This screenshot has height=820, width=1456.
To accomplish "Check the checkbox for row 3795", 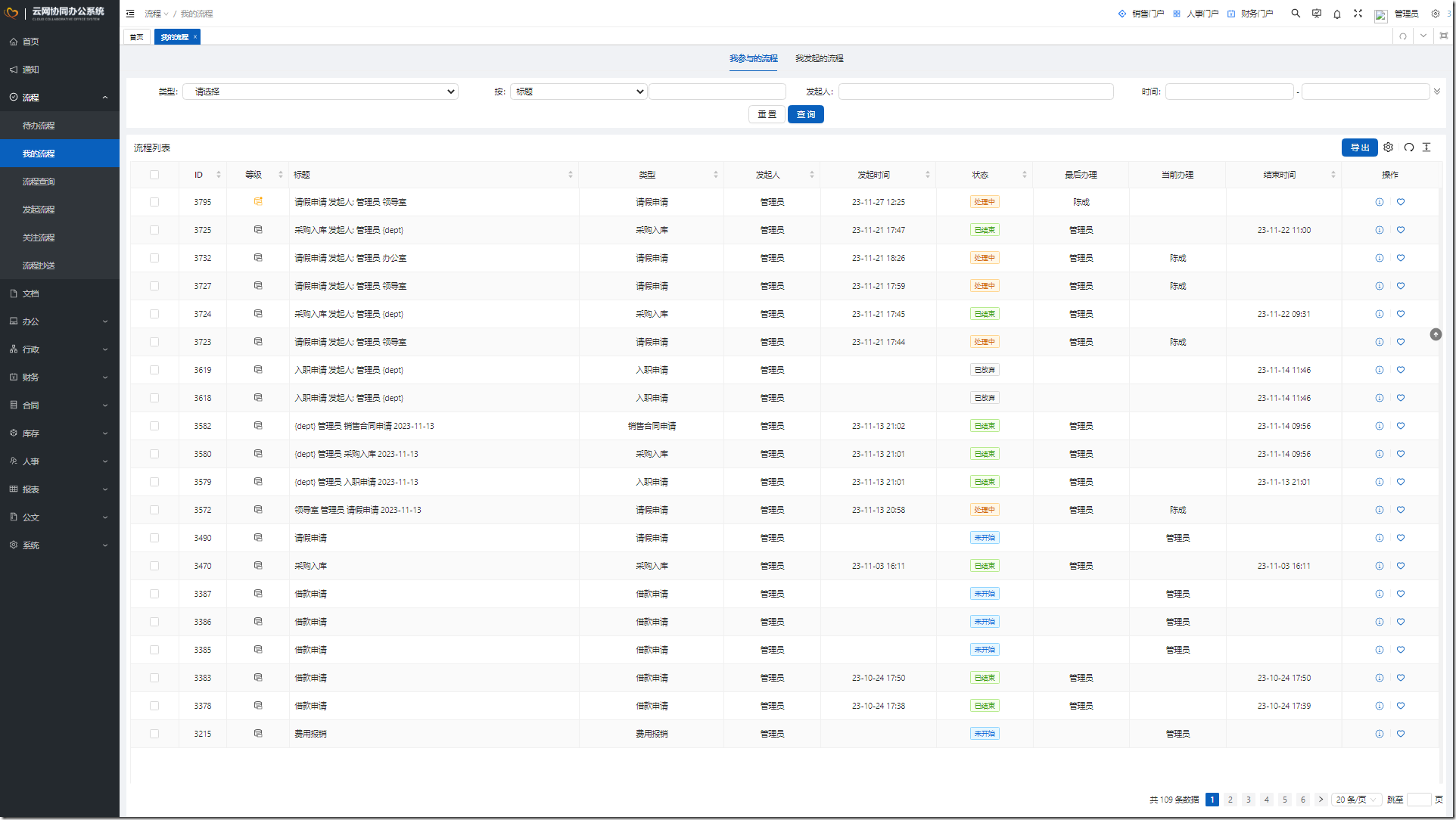I will click(154, 202).
